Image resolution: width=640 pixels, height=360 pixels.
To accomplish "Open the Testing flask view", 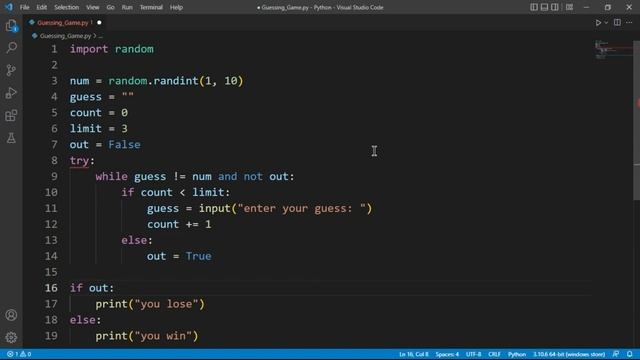I will [x=11, y=138].
